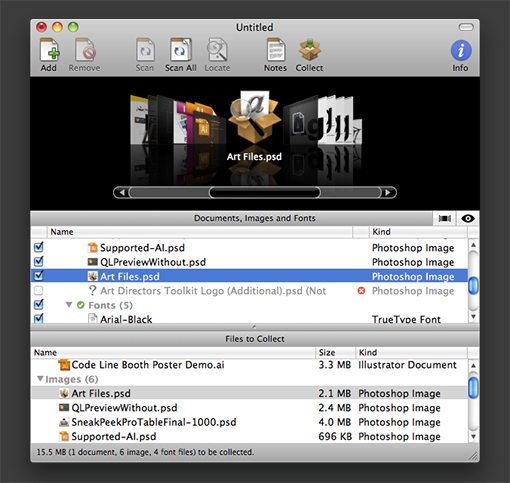Viewport: 510px width, 483px height.
Task: Click the Art Files.psd icon in upper list
Action: point(92,276)
